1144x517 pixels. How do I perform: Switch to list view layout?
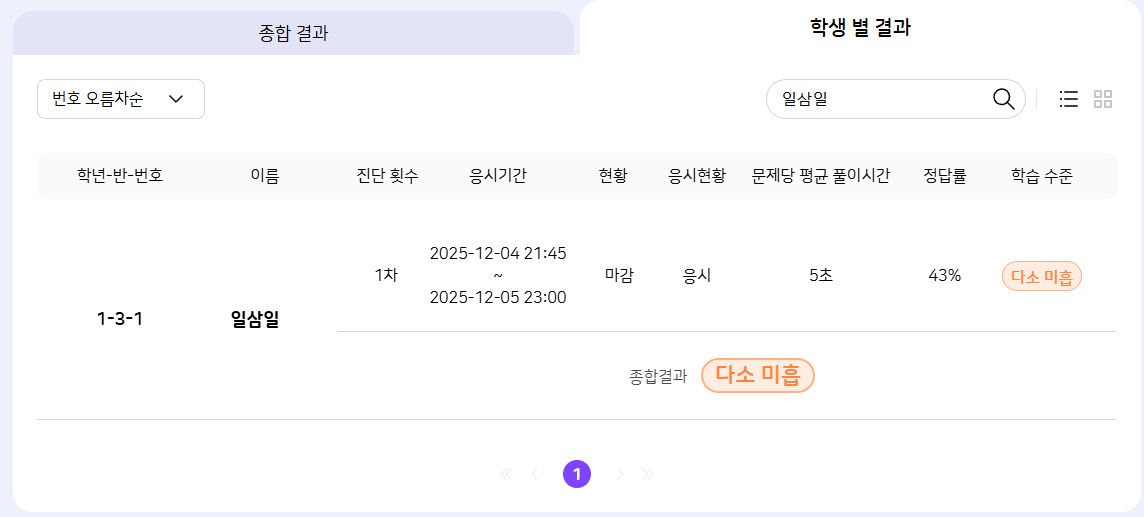point(1069,99)
